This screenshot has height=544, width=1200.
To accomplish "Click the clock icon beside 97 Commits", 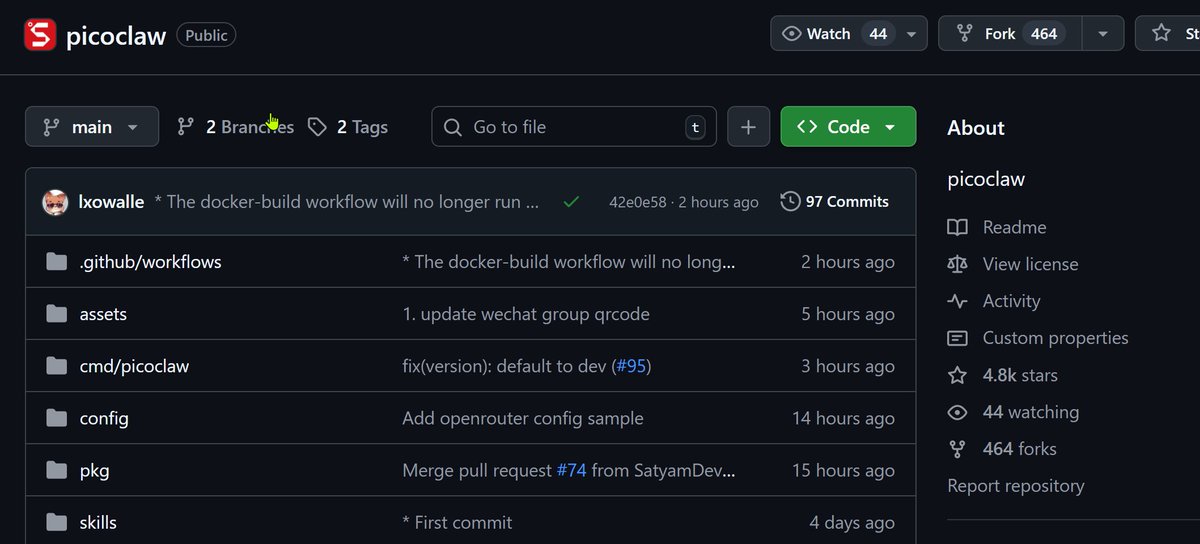I will click(790, 201).
